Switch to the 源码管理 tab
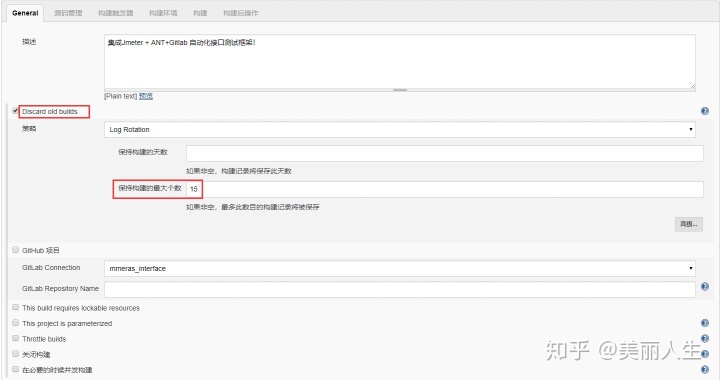The image size is (720, 380). point(68,13)
